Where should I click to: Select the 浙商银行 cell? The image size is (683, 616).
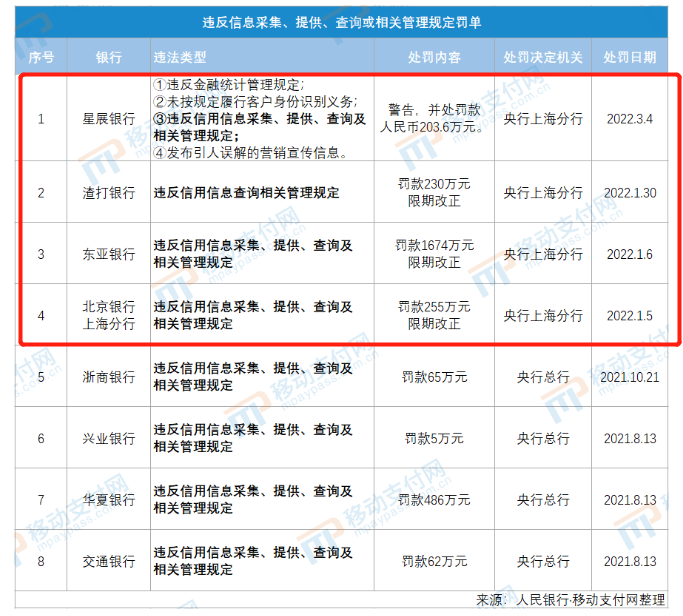click(108, 377)
